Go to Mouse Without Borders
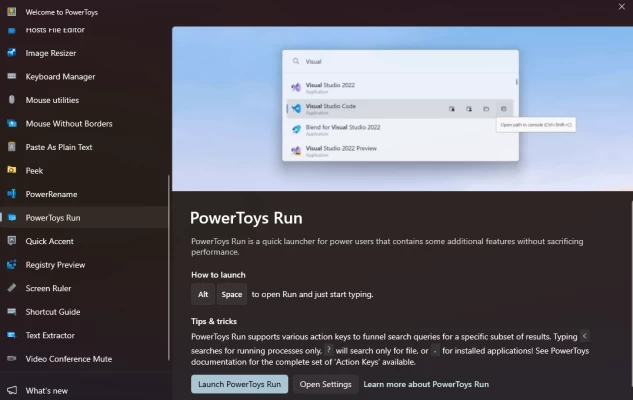Viewport: 633px width, 400px height. pyautogui.click(x=68, y=124)
